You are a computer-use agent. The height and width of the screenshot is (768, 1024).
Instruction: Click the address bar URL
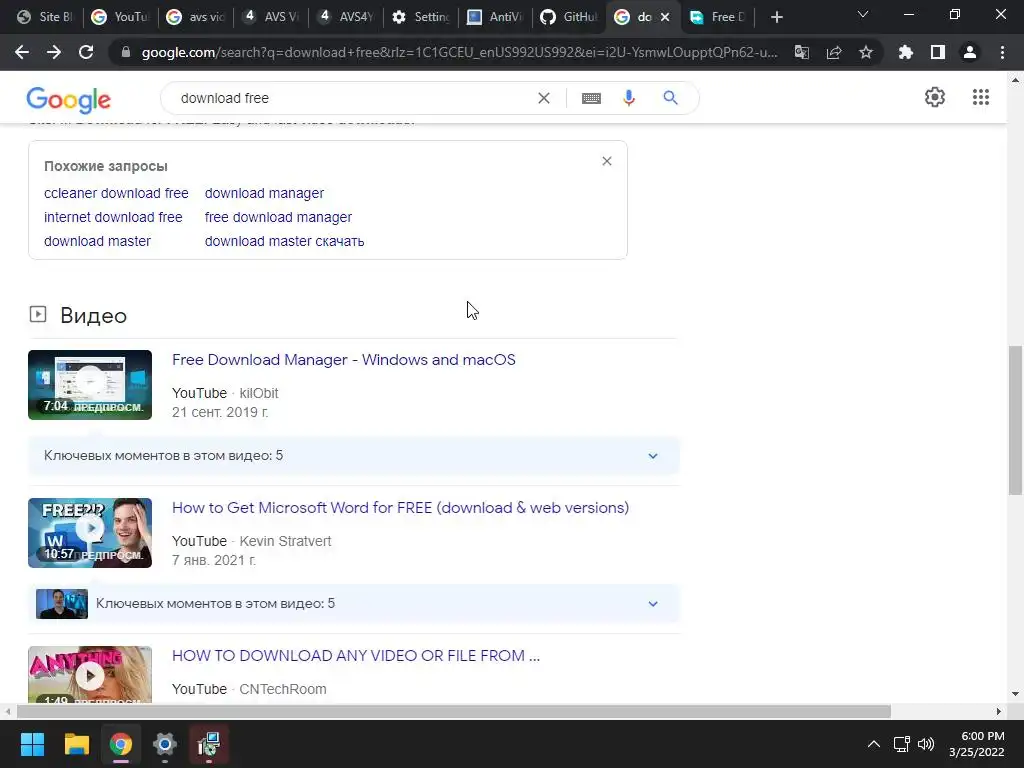pos(459,52)
